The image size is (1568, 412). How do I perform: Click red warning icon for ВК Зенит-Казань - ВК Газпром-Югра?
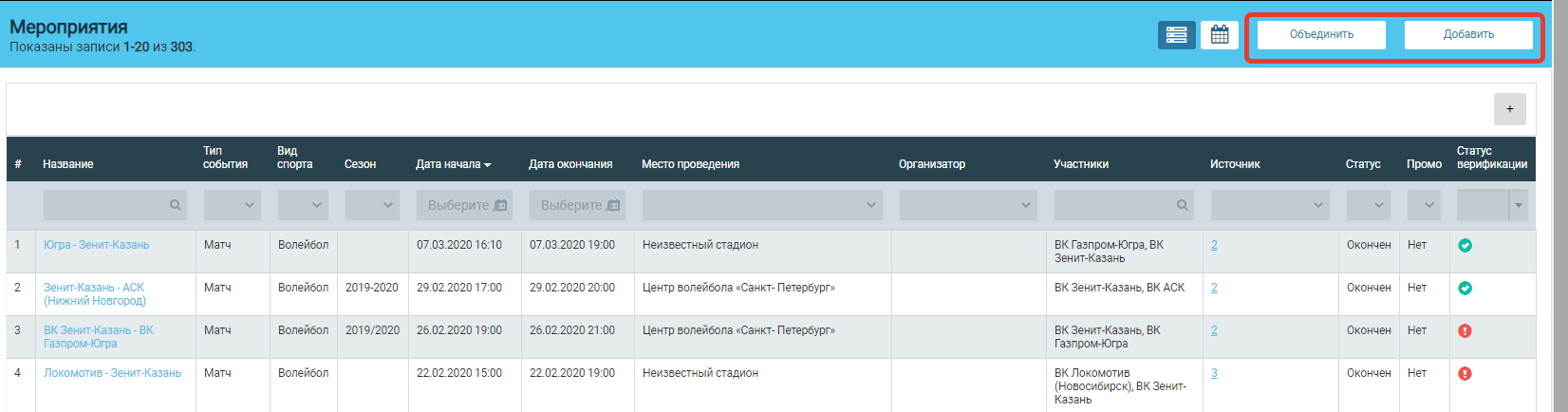(x=1465, y=331)
